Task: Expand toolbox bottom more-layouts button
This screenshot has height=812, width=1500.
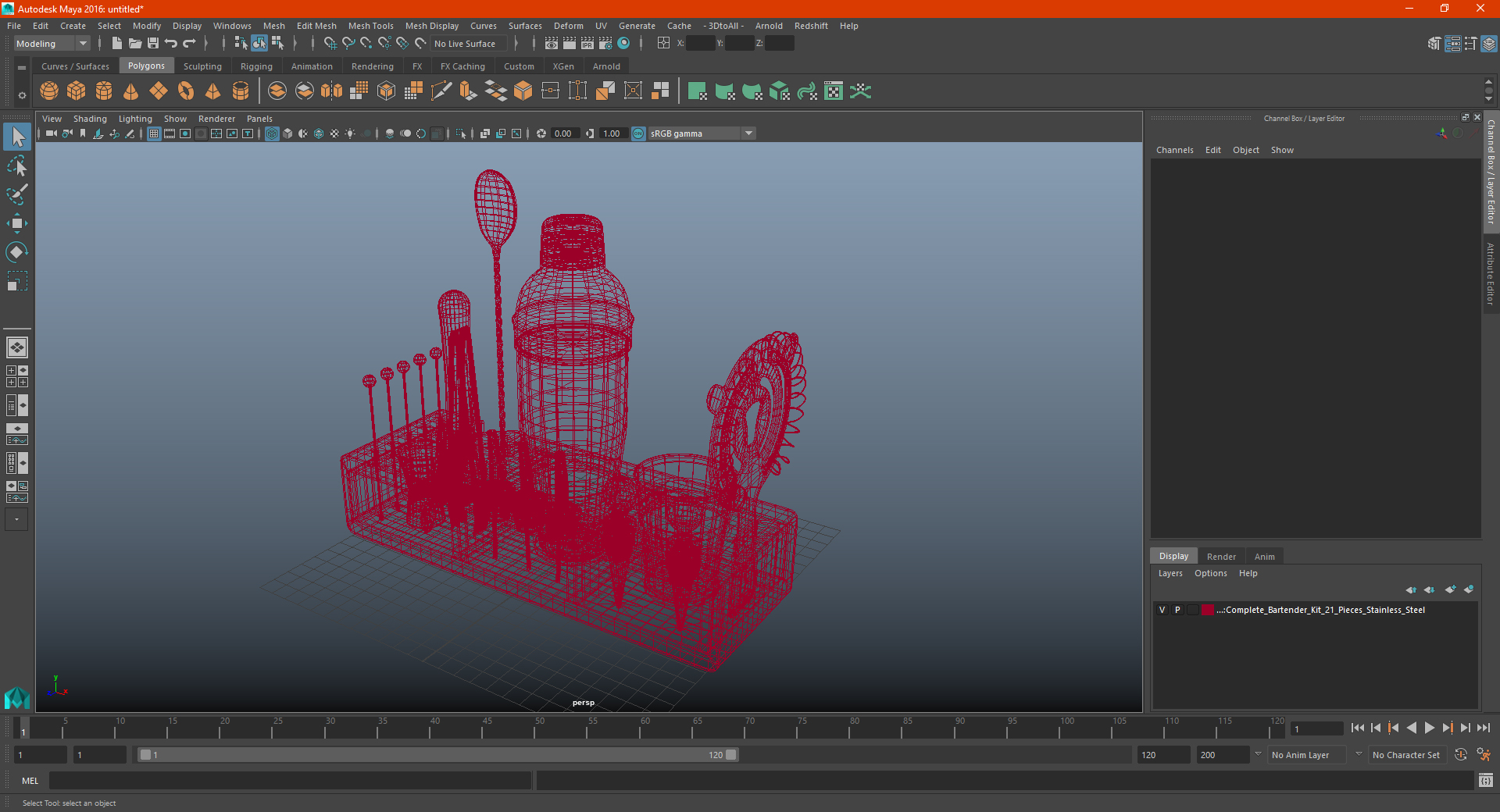Action: [16, 519]
